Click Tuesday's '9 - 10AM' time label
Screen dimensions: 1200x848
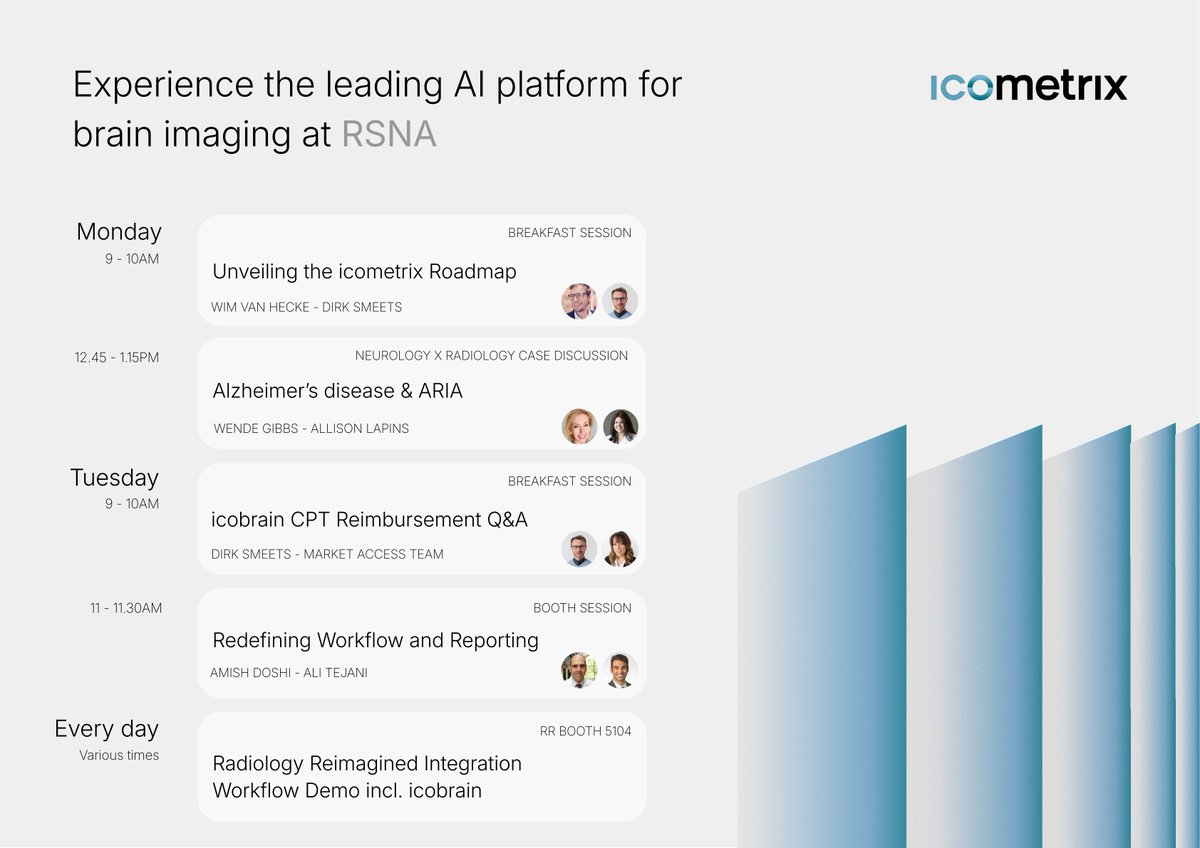coord(131,504)
